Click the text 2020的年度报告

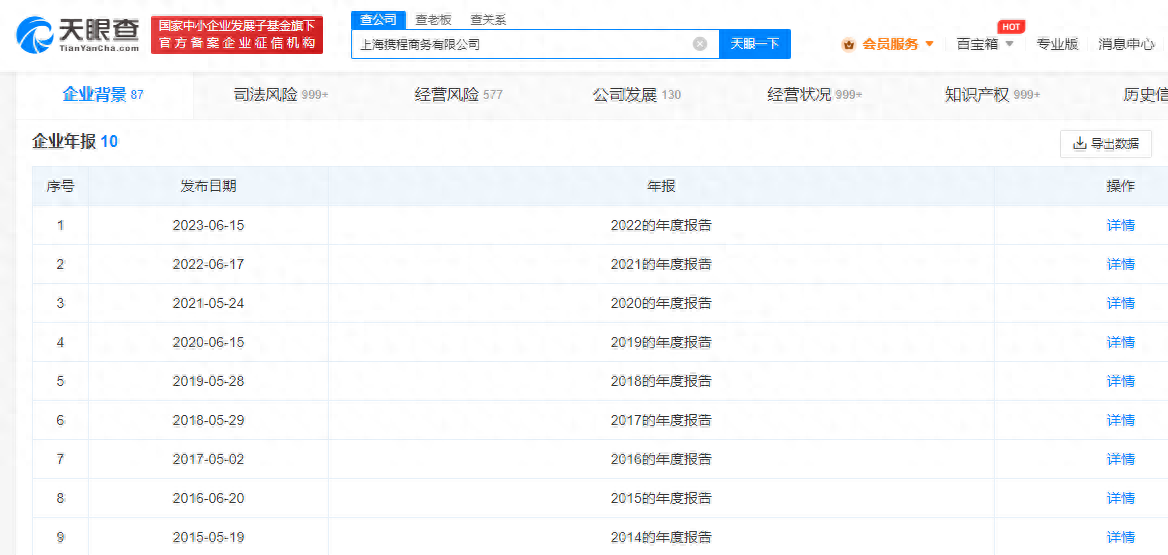661,303
